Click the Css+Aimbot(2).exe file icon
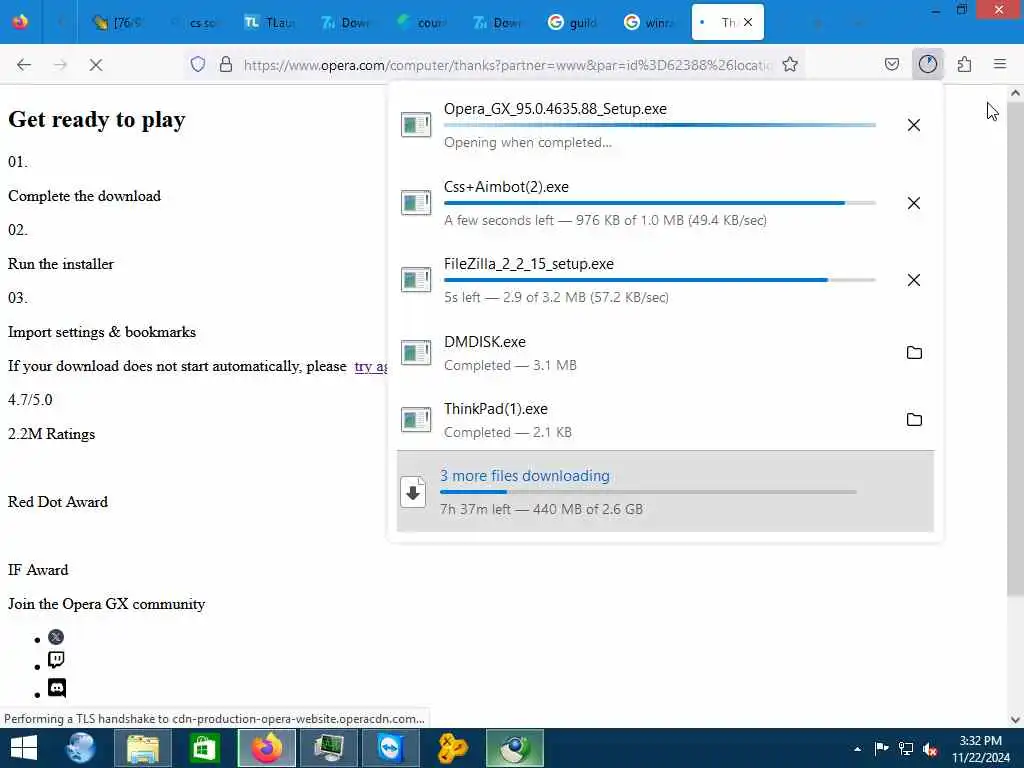The image size is (1024, 768). point(416,202)
